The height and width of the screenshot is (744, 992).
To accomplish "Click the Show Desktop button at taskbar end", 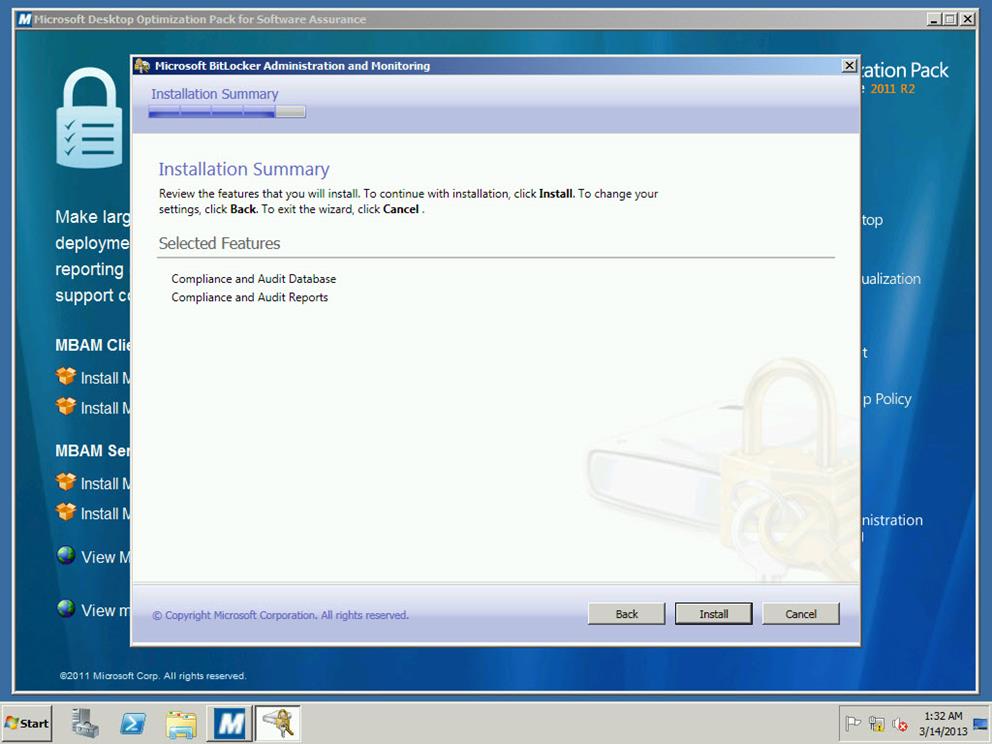I will [982, 723].
